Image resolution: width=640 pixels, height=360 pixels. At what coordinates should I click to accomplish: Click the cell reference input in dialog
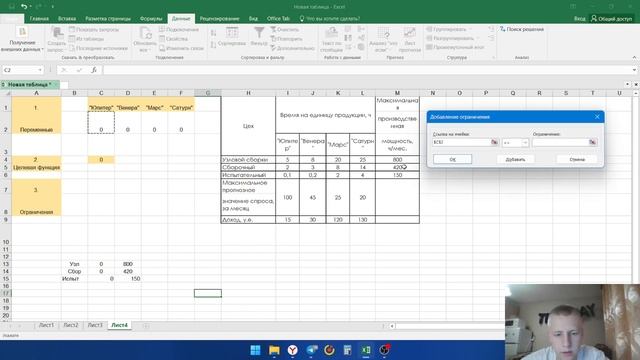(461, 142)
